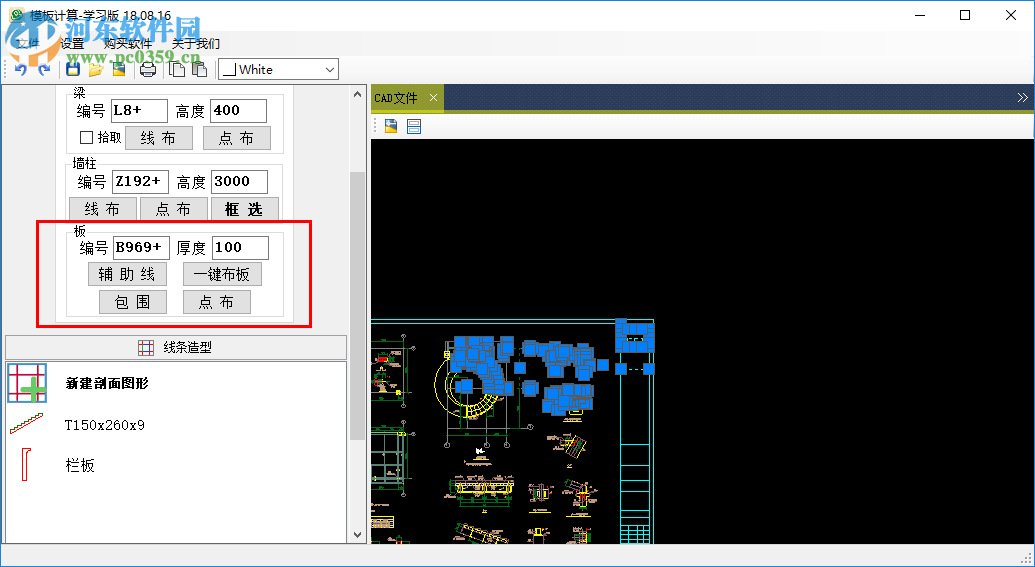Image resolution: width=1035 pixels, height=567 pixels.
Task: Open the 文件 menu
Action: [28, 44]
